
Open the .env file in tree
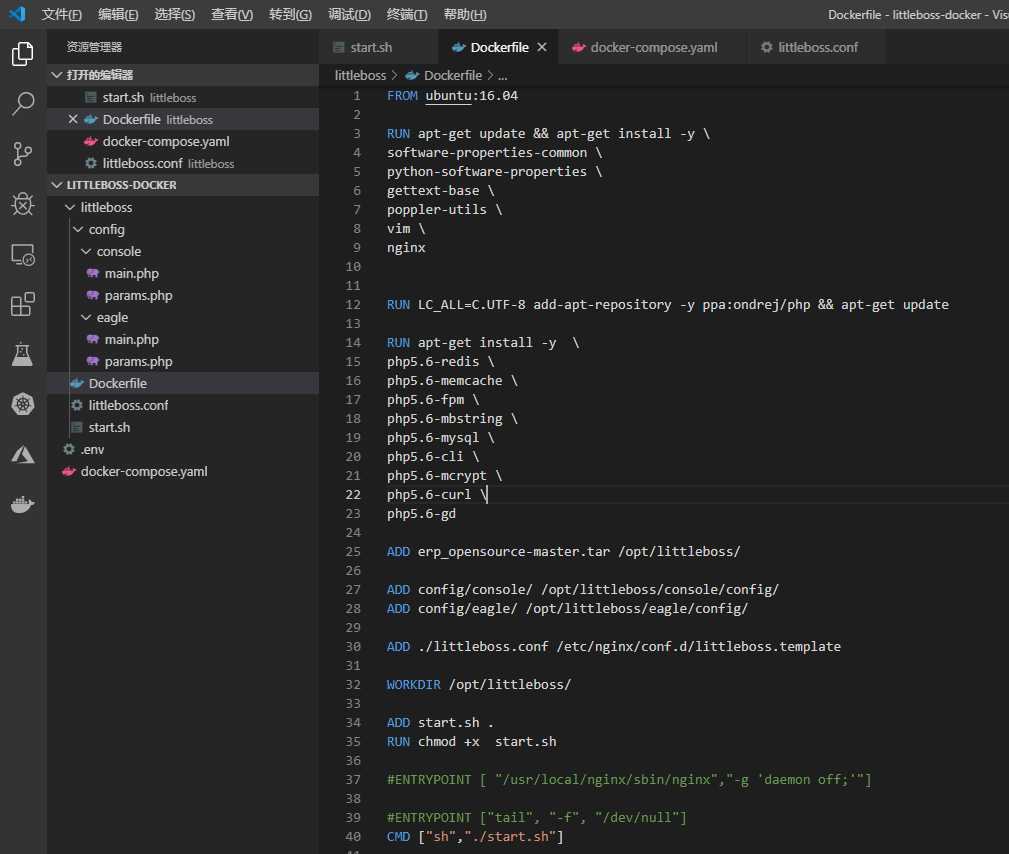[183, 449]
